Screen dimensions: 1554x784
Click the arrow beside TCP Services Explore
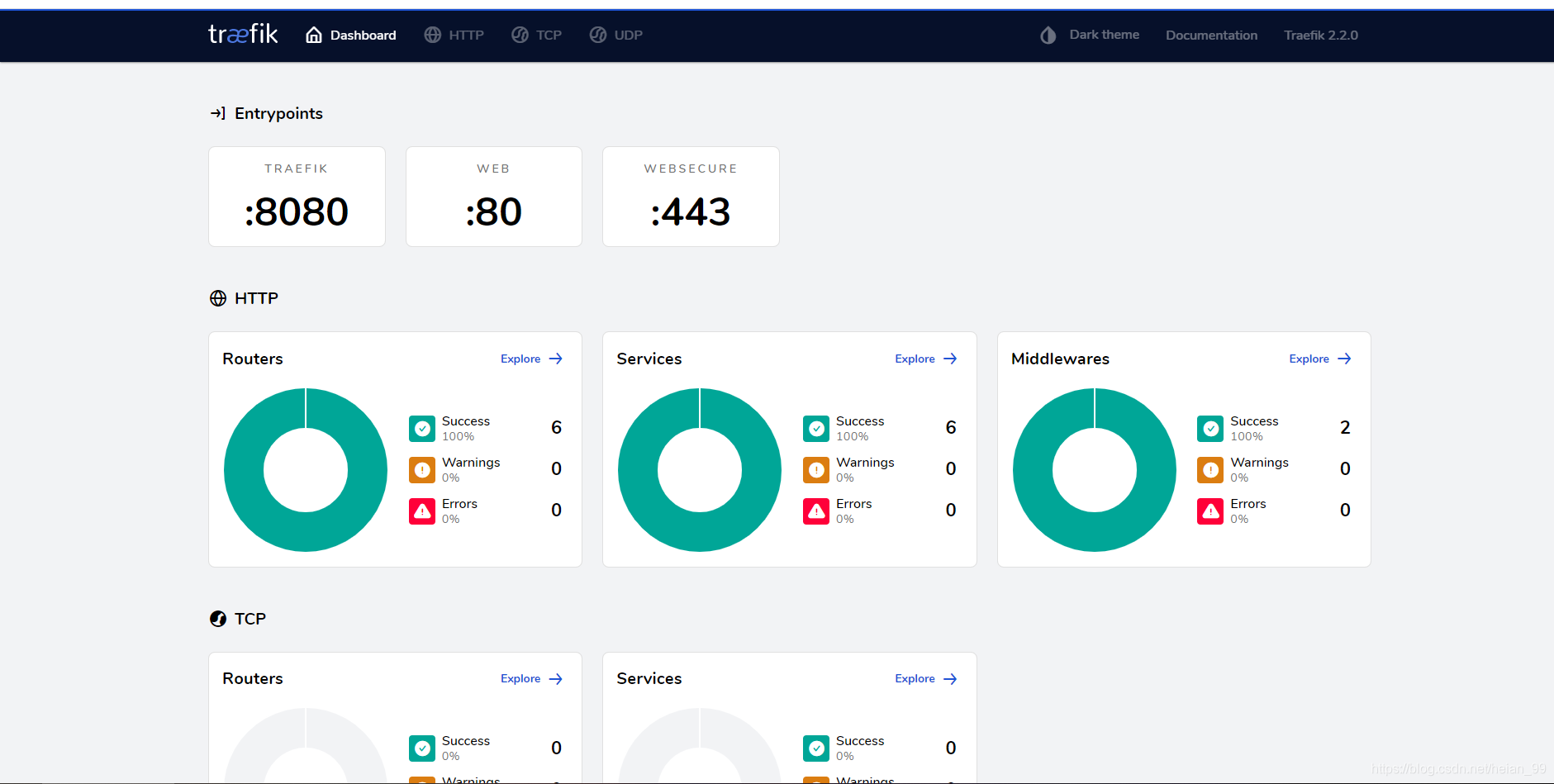[950, 678]
